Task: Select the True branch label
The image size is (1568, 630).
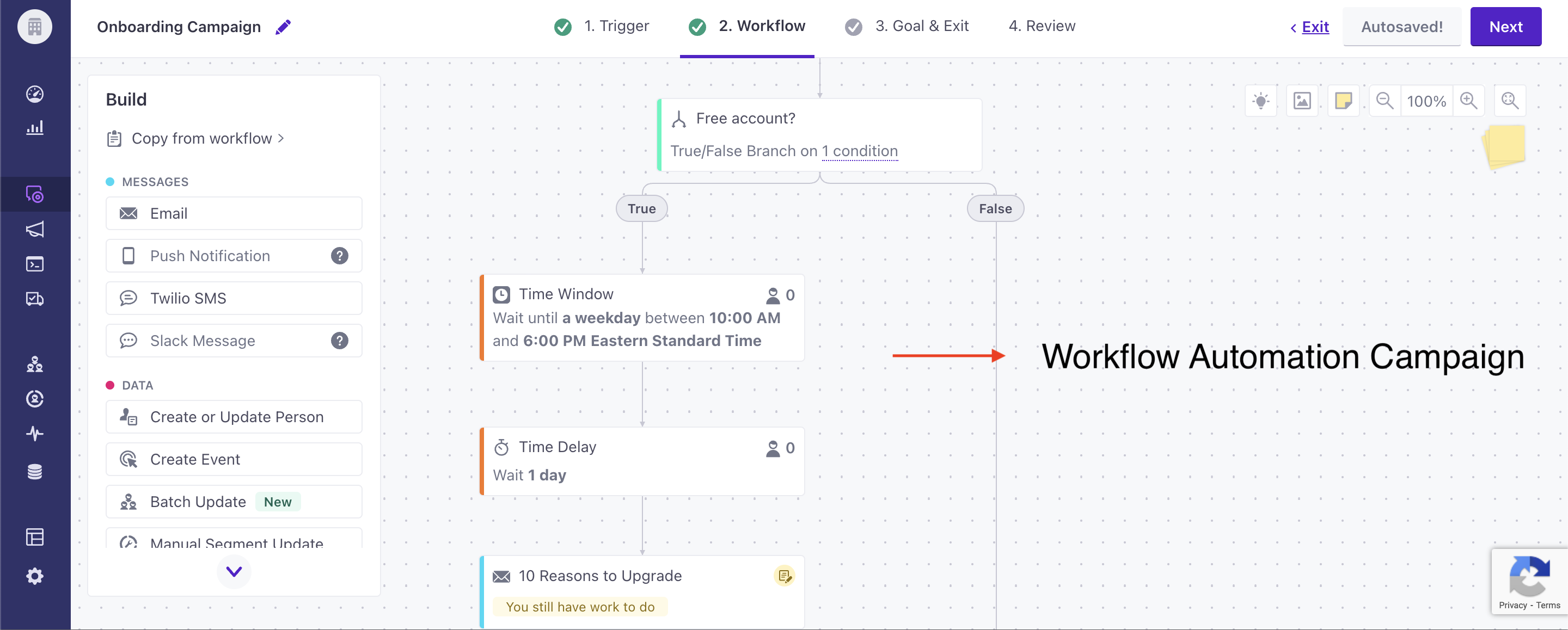Action: click(x=641, y=208)
